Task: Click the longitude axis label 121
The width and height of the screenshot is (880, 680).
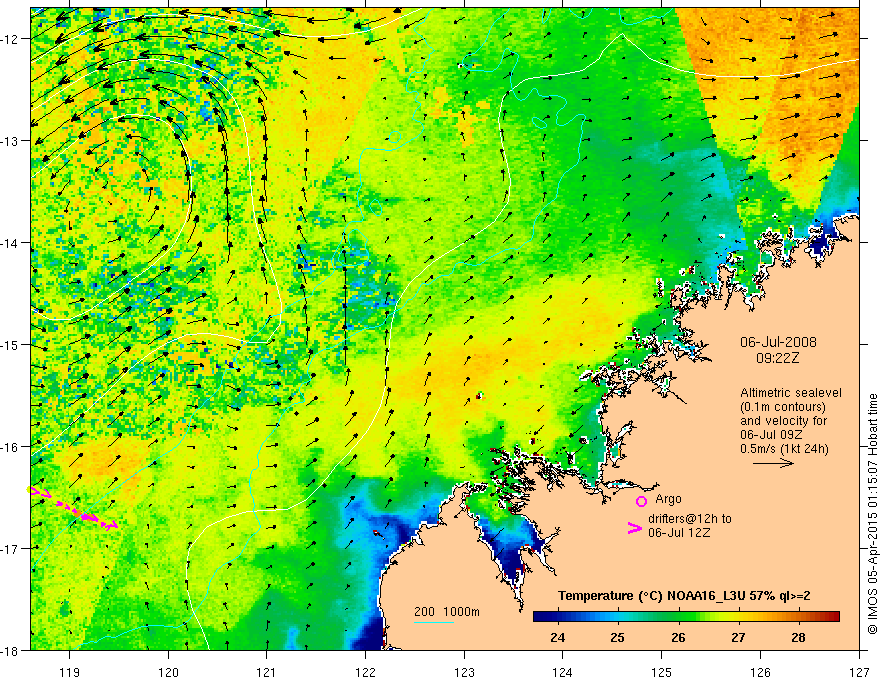Action: pyautogui.click(x=267, y=672)
